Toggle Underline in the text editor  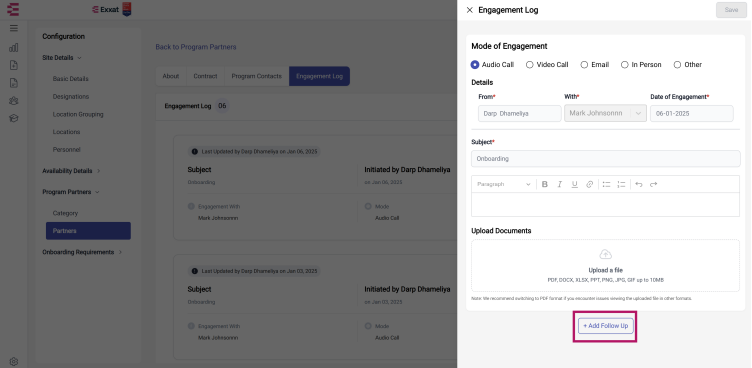click(x=575, y=184)
